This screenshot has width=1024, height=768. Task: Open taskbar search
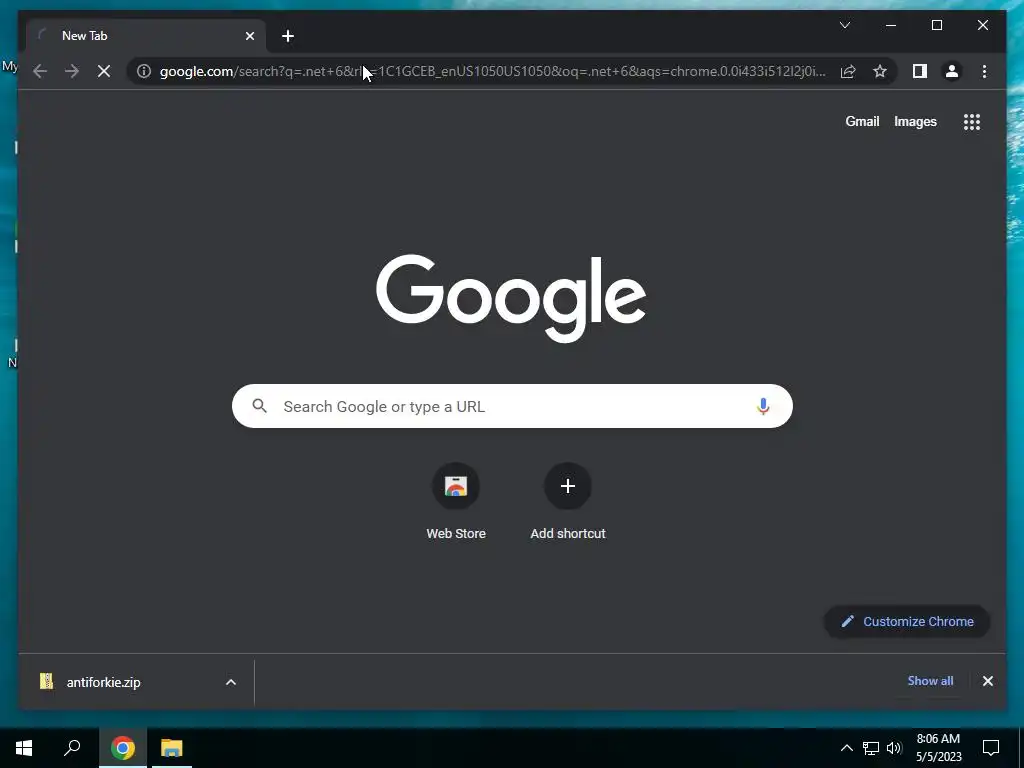[72, 748]
